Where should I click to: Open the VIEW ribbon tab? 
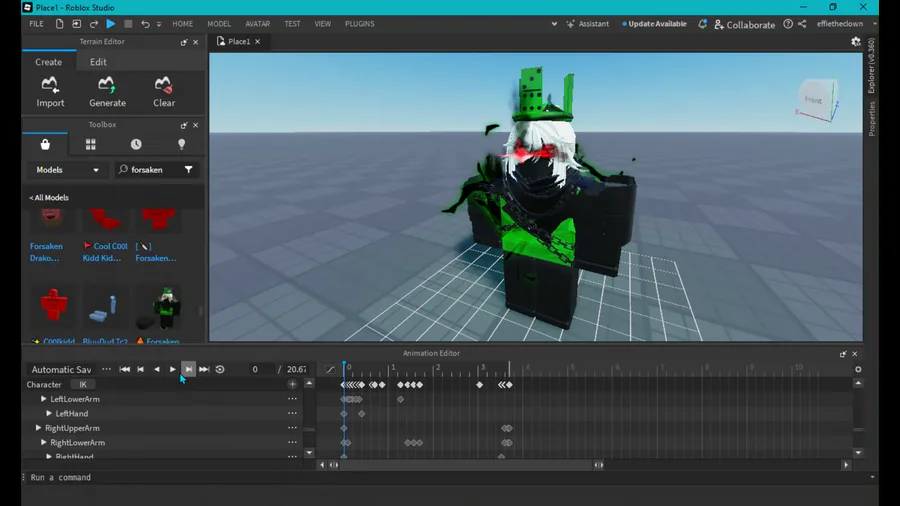pyautogui.click(x=323, y=24)
